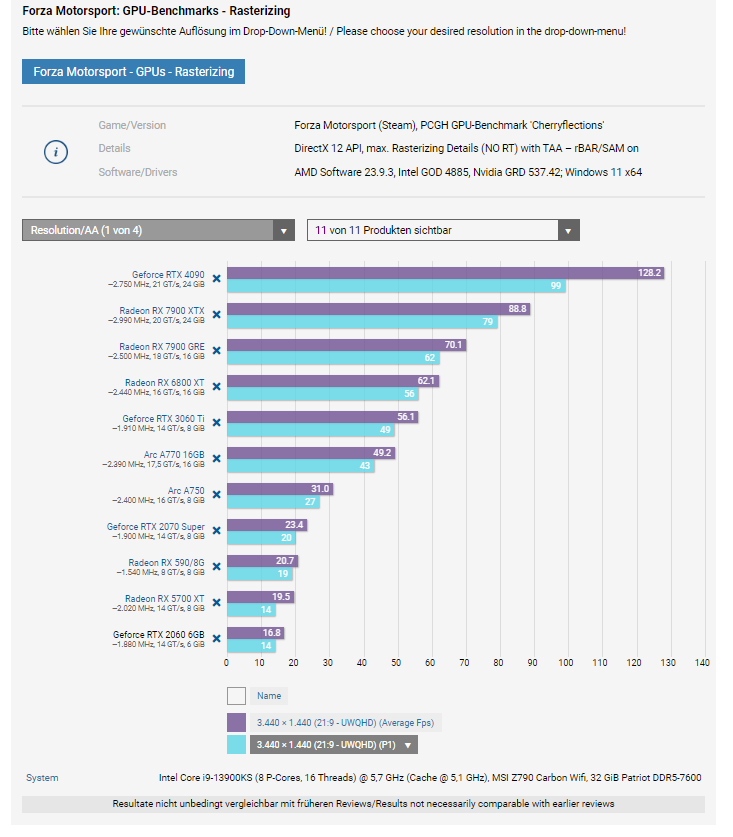Click the Geforce RTX 4090 label
Screen dimensions: 733x837
tap(168, 274)
